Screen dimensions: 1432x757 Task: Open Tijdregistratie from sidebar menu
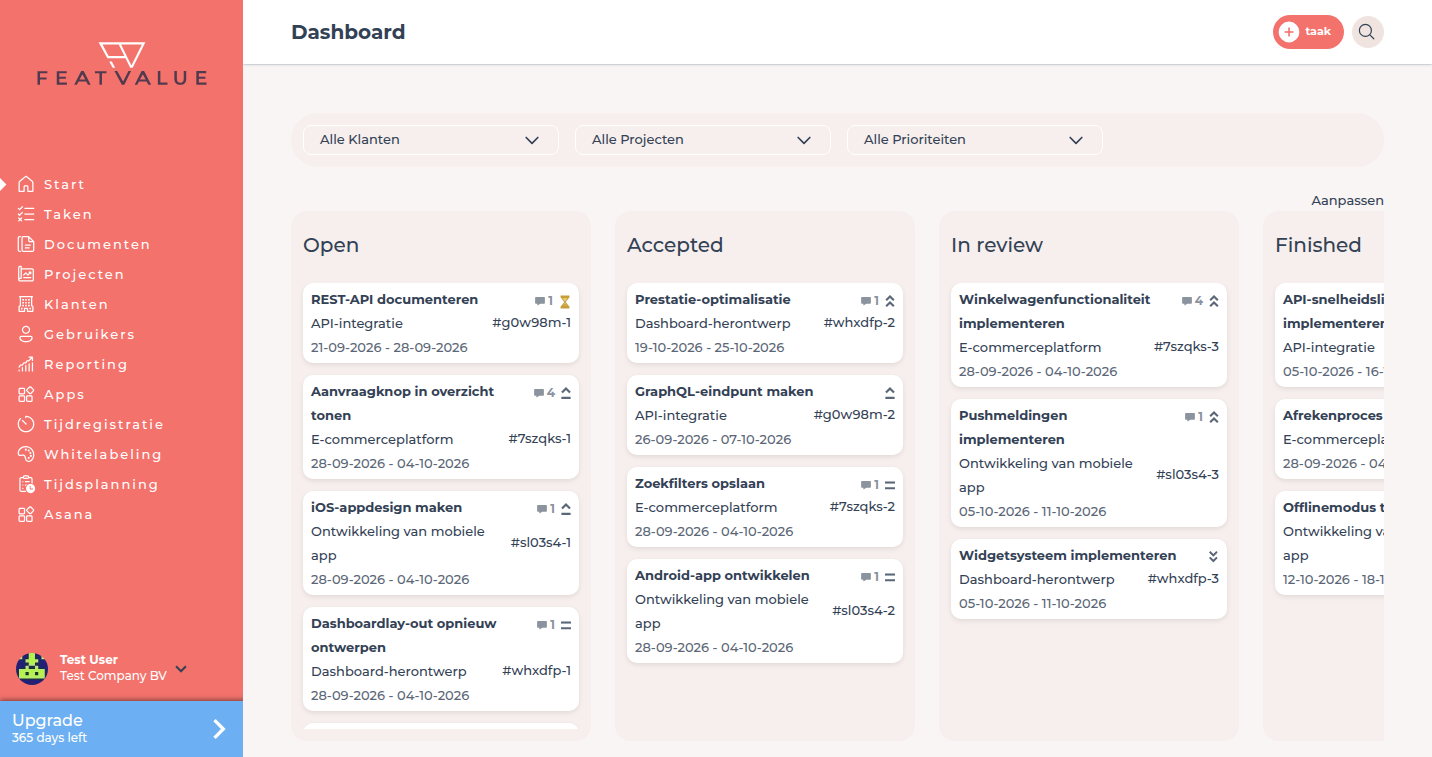[x=104, y=424]
